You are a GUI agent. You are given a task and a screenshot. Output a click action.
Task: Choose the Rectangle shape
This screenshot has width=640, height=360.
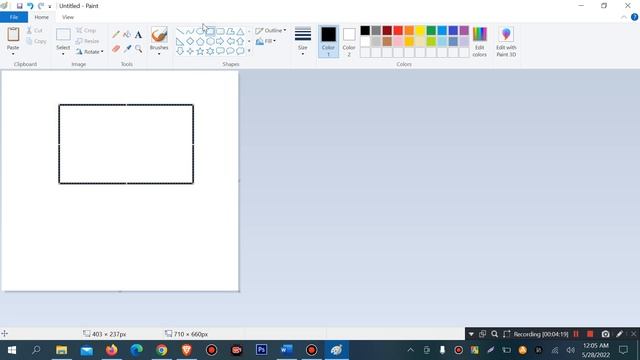pos(210,31)
